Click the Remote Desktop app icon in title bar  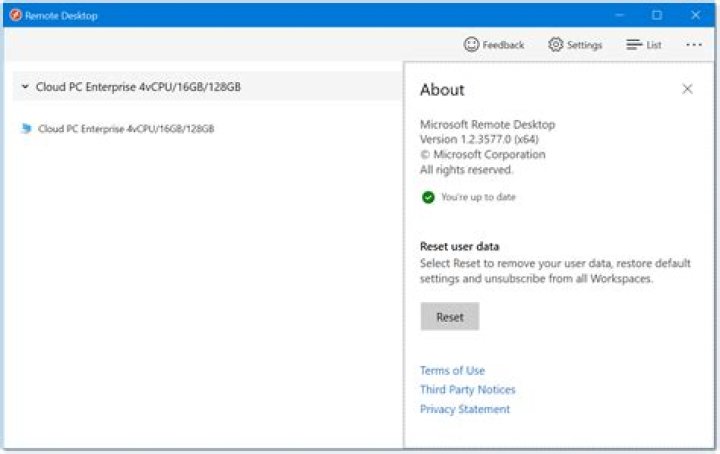point(16,15)
